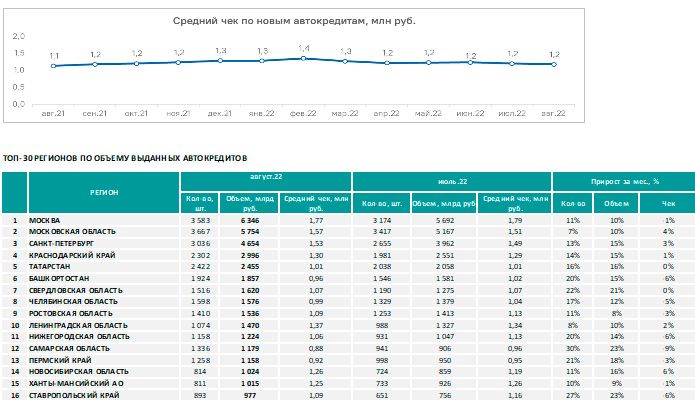Select the 'СВЕРДЛОВСКАЯ ОБЛАСТЬ' region name

pos(76,290)
